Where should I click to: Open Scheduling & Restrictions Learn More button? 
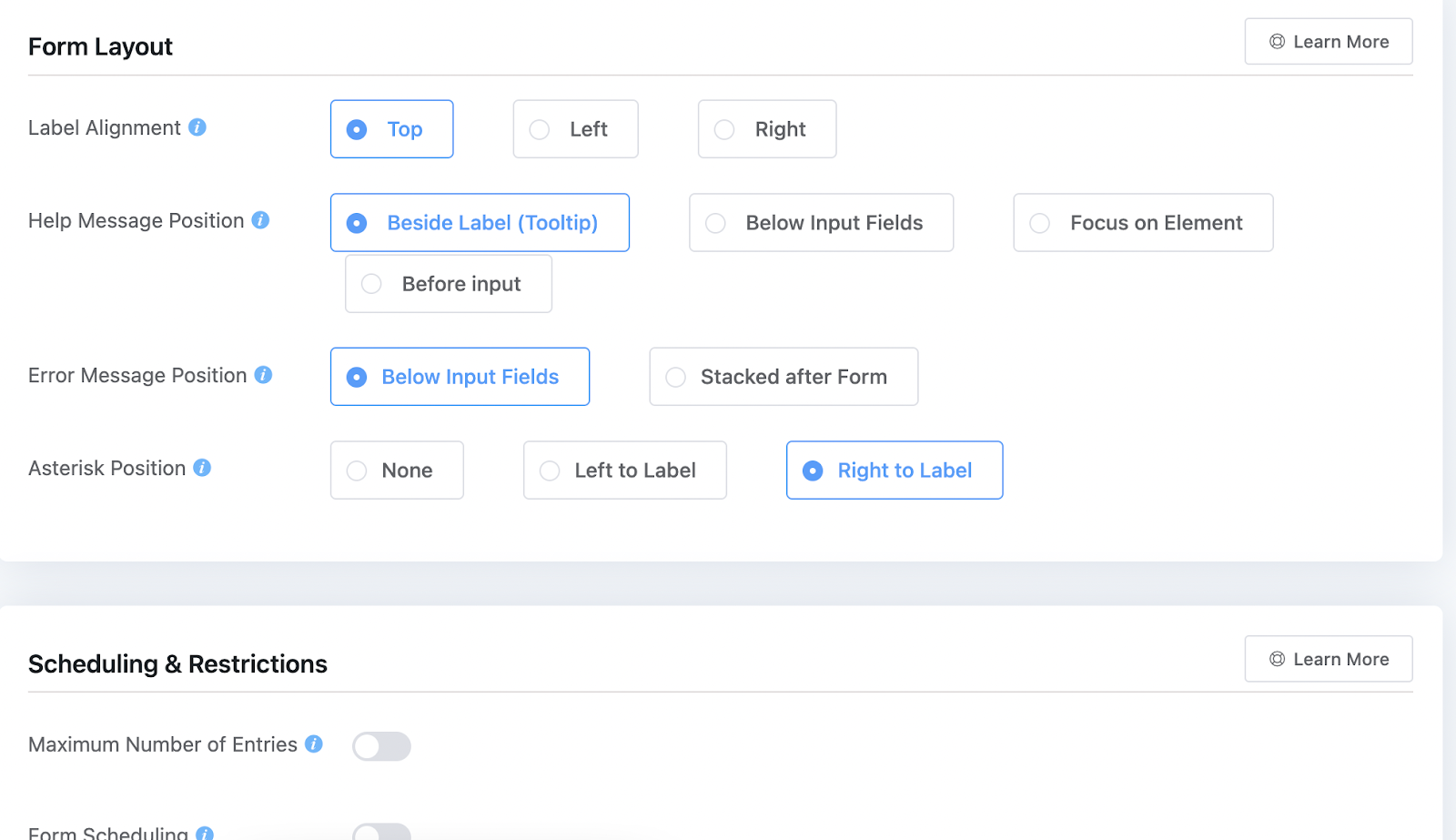[x=1328, y=659]
